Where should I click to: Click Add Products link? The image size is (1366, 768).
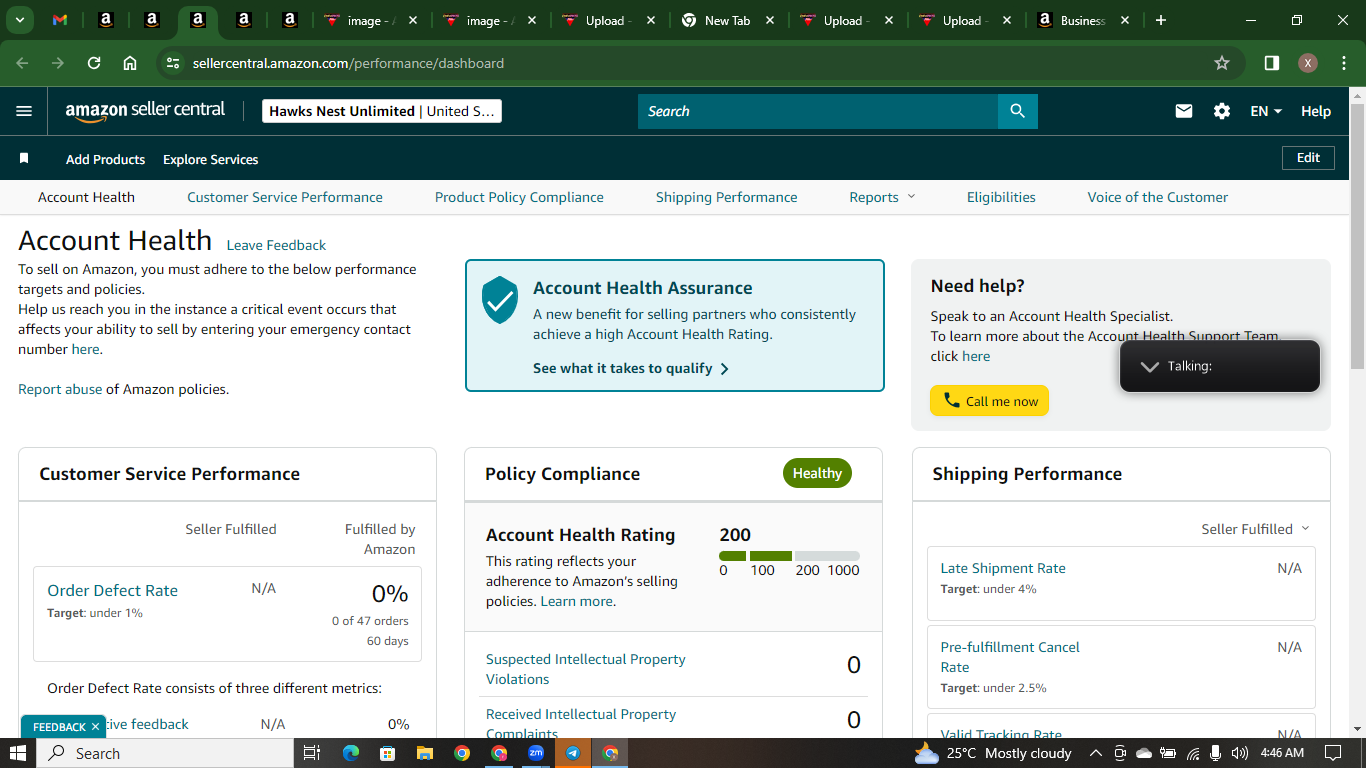pyautogui.click(x=105, y=159)
